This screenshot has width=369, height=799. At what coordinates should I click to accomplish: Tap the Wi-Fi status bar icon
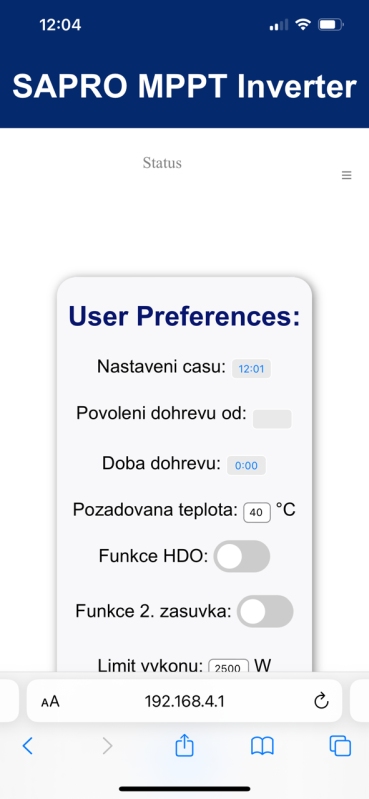point(303,24)
